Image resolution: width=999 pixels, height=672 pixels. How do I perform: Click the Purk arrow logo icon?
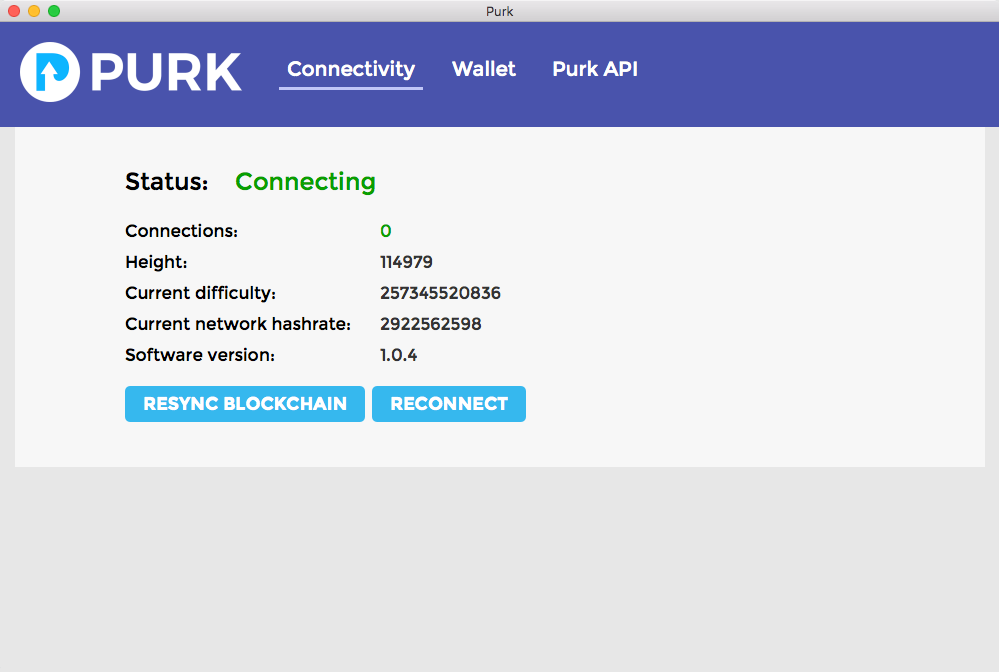coord(50,72)
